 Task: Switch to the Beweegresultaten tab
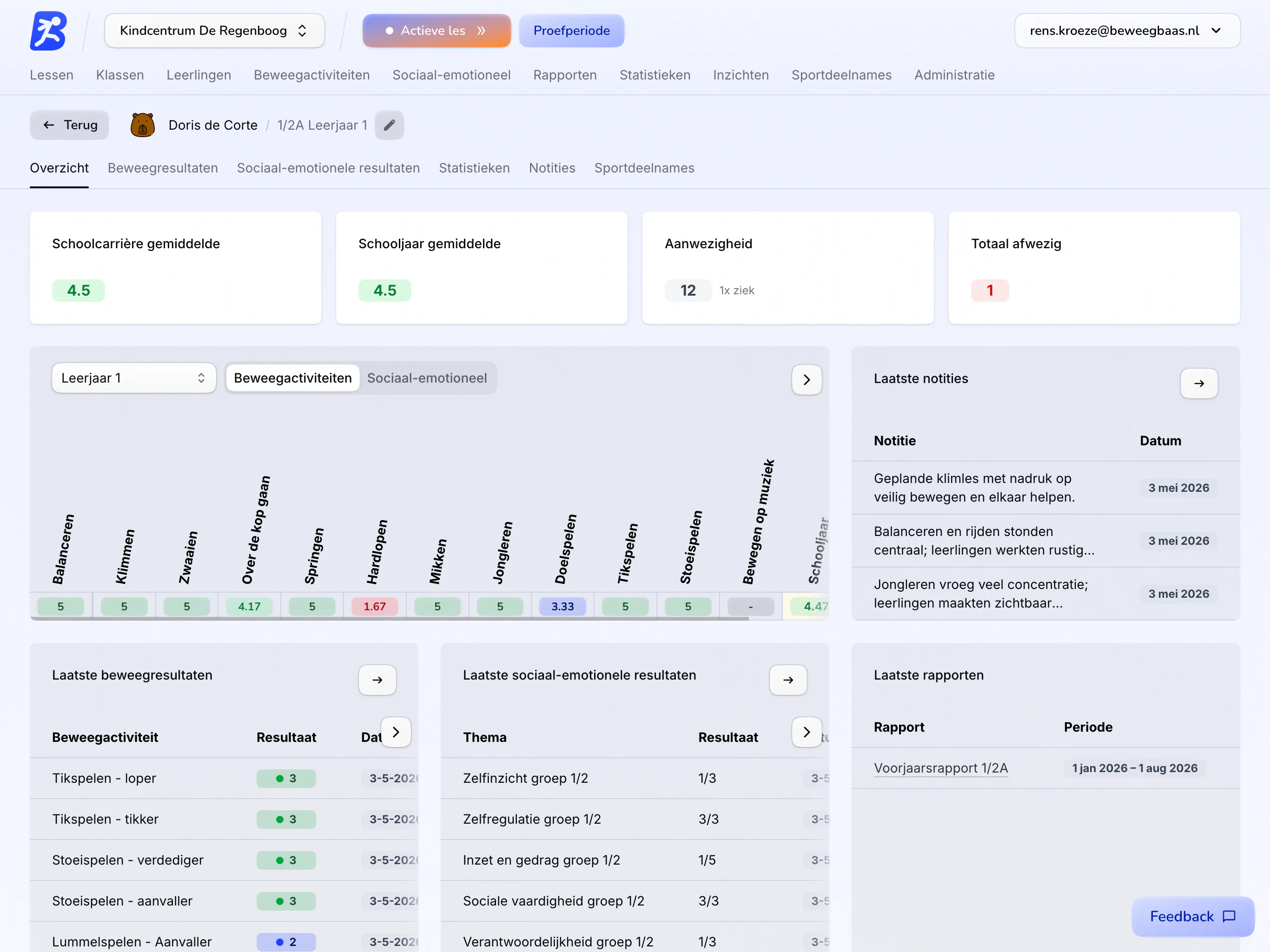coord(163,168)
